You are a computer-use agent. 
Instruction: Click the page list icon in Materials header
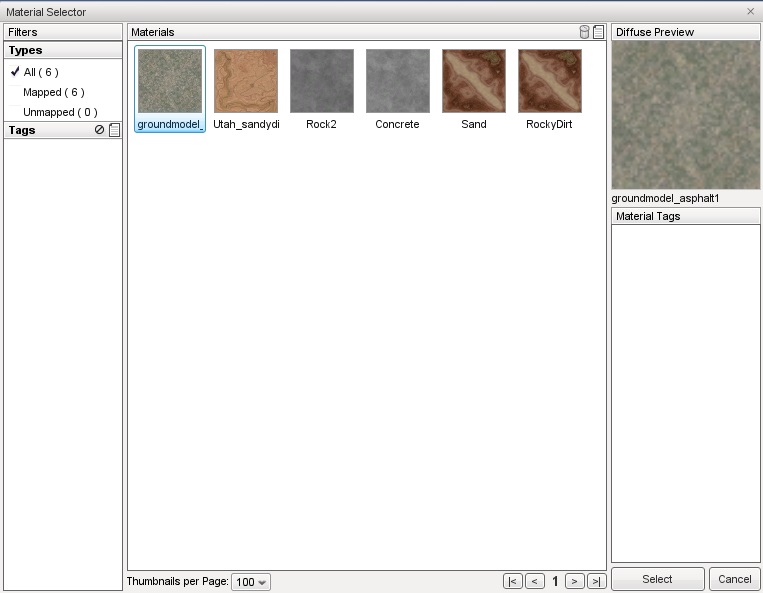point(599,32)
